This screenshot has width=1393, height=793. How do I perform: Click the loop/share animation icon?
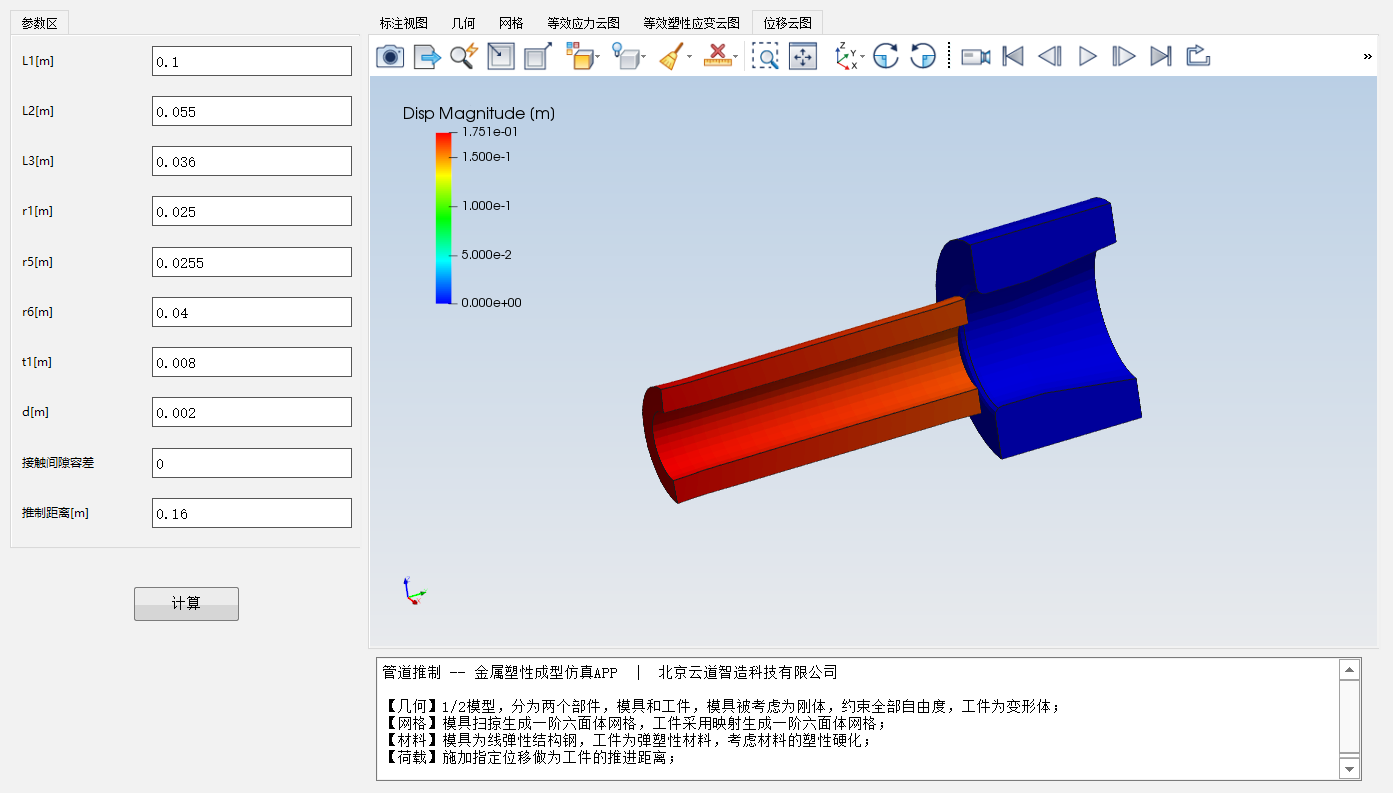(x=1198, y=56)
